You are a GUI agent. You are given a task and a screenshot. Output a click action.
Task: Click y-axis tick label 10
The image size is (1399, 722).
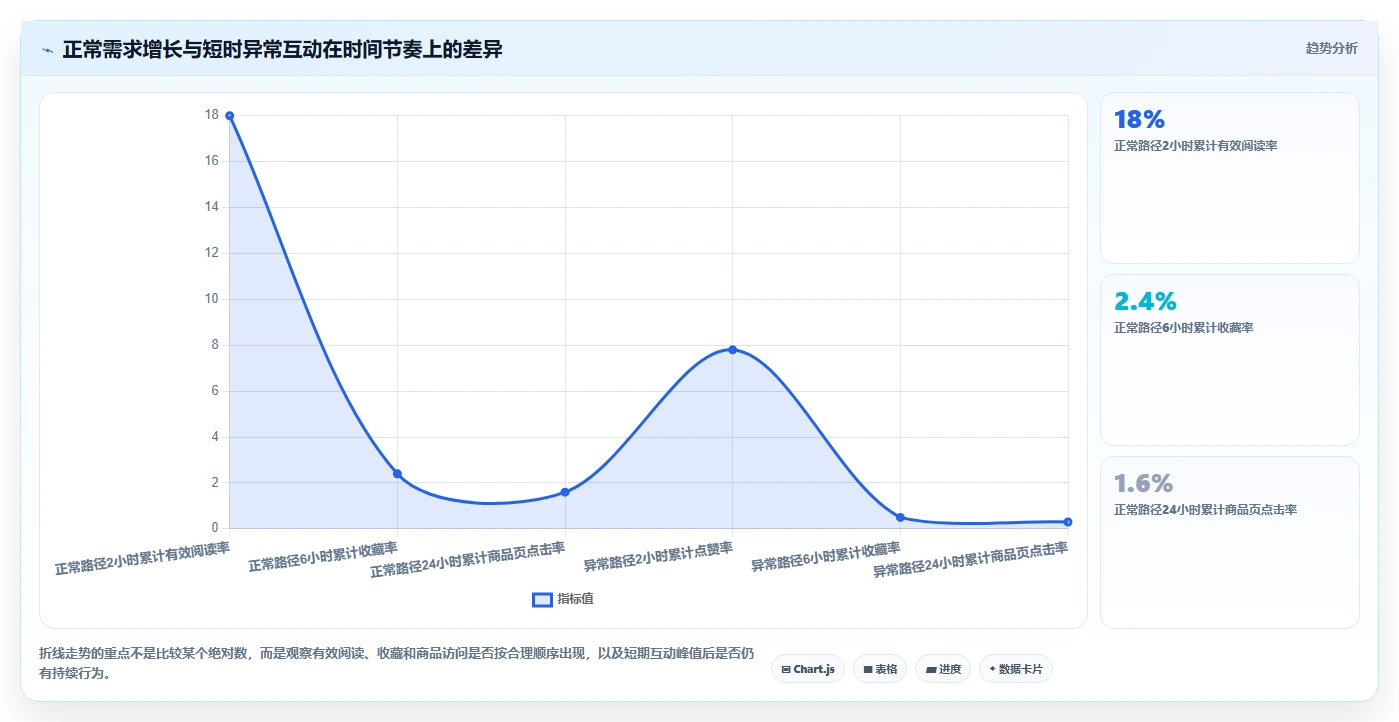(211, 299)
